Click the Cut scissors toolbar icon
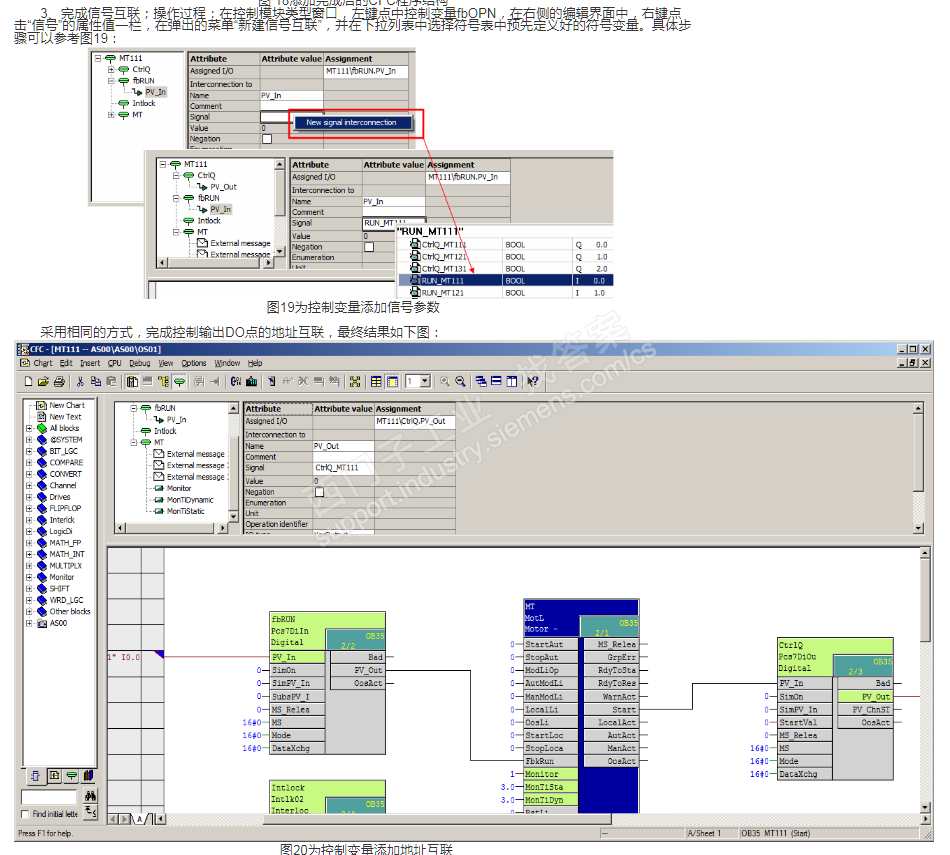The image size is (950, 855). [x=80, y=382]
